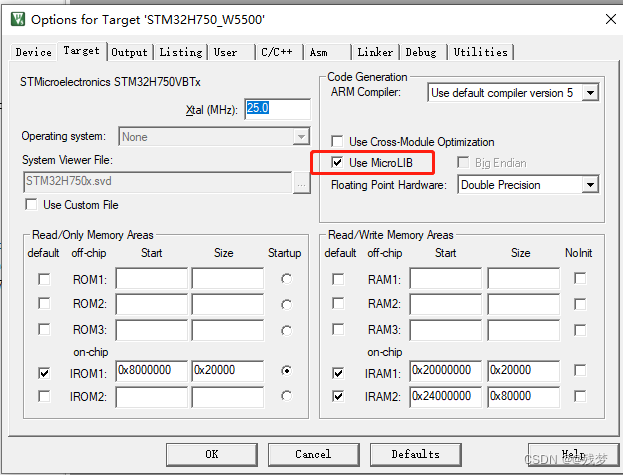The height and width of the screenshot is (475, 623).
Task: Click the RAM3 Start field
Action: [445, 330]
